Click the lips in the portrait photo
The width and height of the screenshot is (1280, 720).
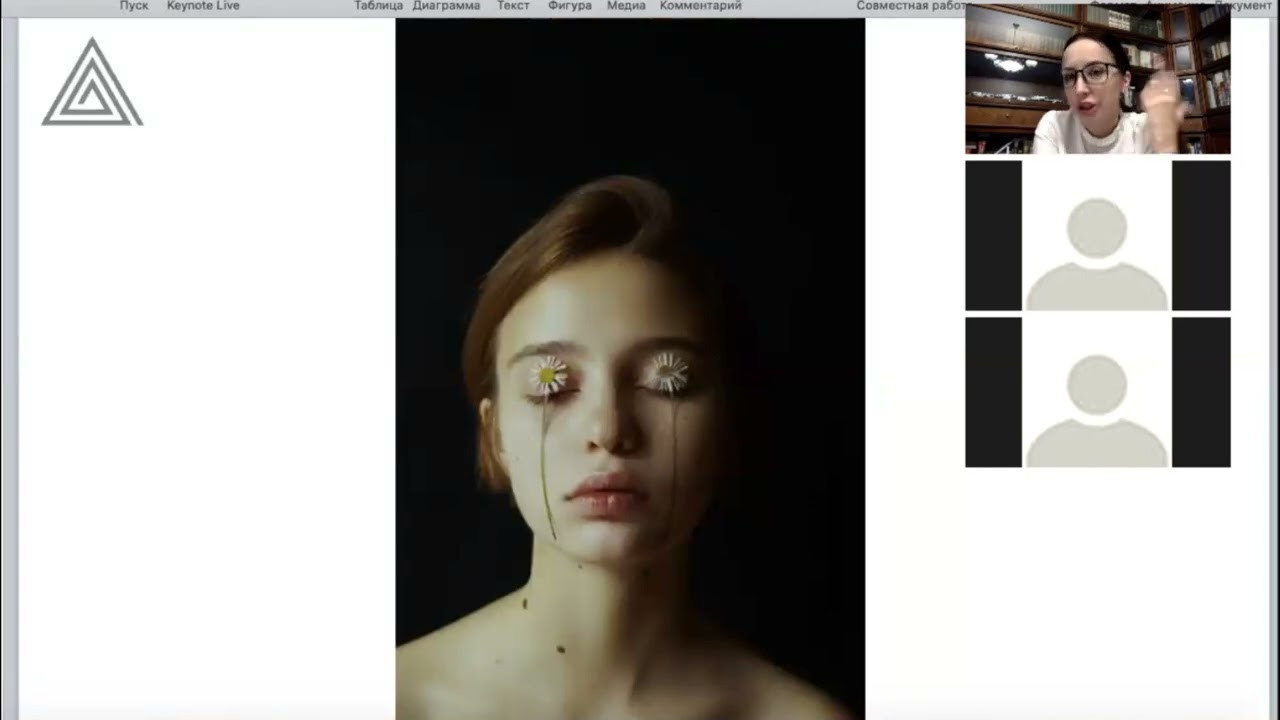[x=605, y=494]
